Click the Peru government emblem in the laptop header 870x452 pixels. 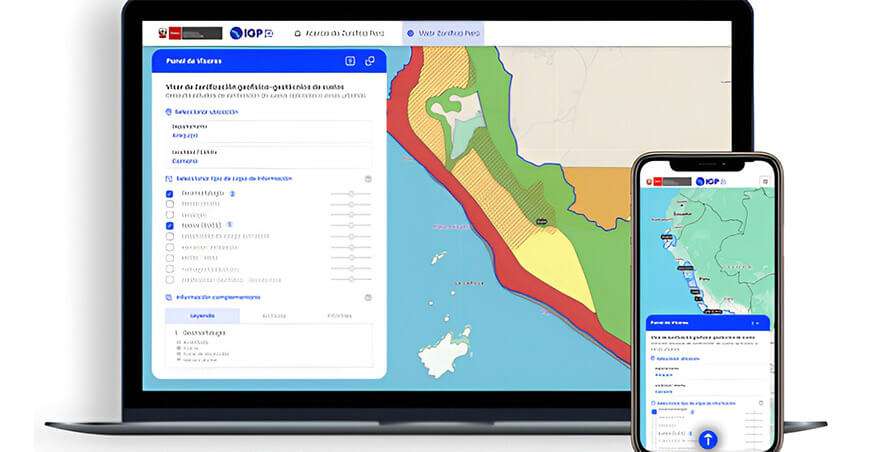(x=163, y=33)
